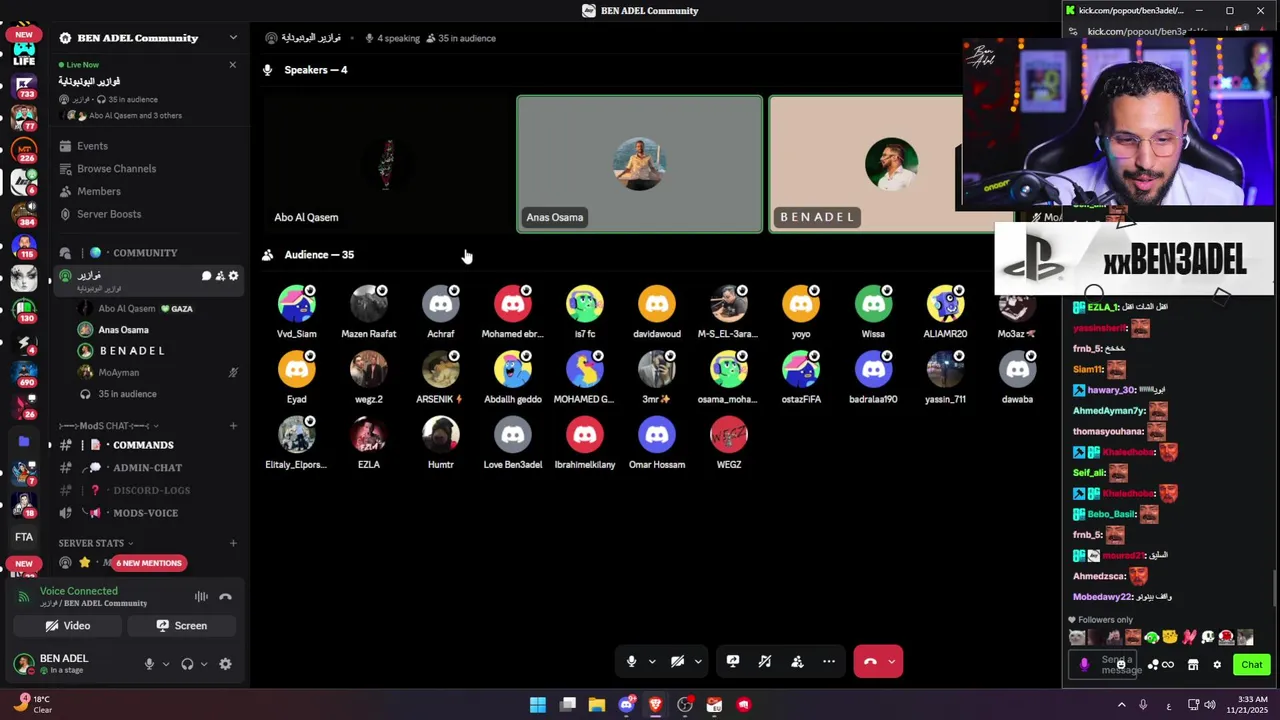Dismiss the Live Now stage banner
The image size is (1280, 720).
point(232,65)
